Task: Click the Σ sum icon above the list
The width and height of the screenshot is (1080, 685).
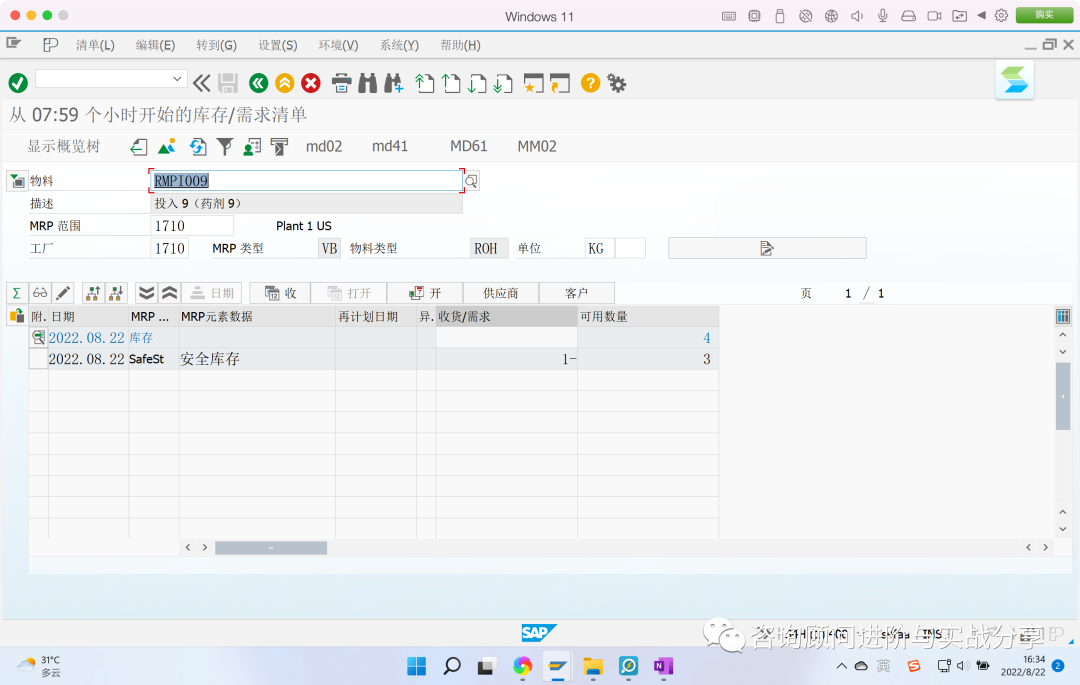Action: click(17, 292)
